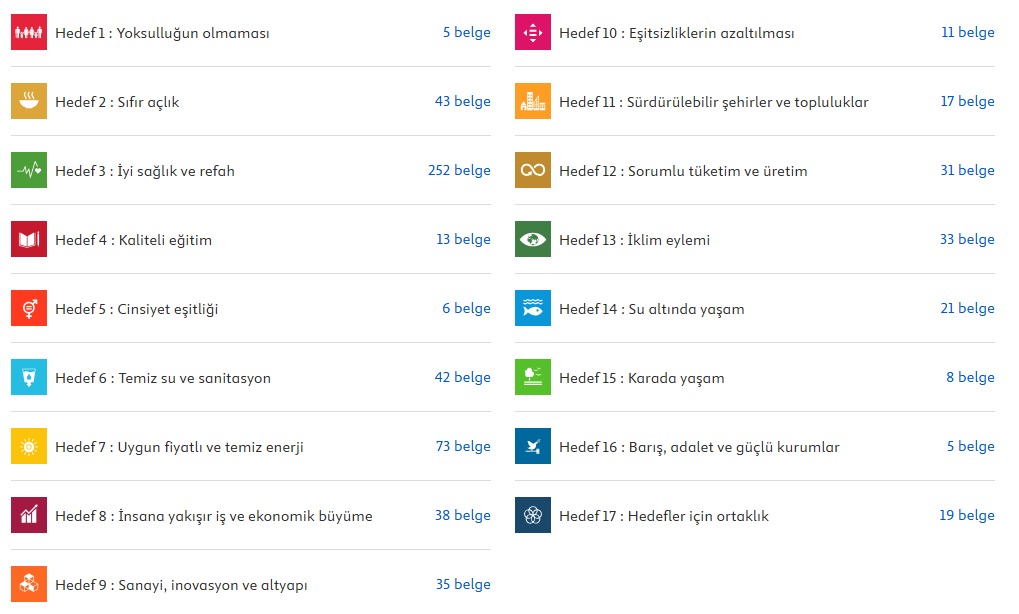
Task: Select "Hedef 6 : Temiz su ve sanitasyon"
Action: tap(163, 378)
